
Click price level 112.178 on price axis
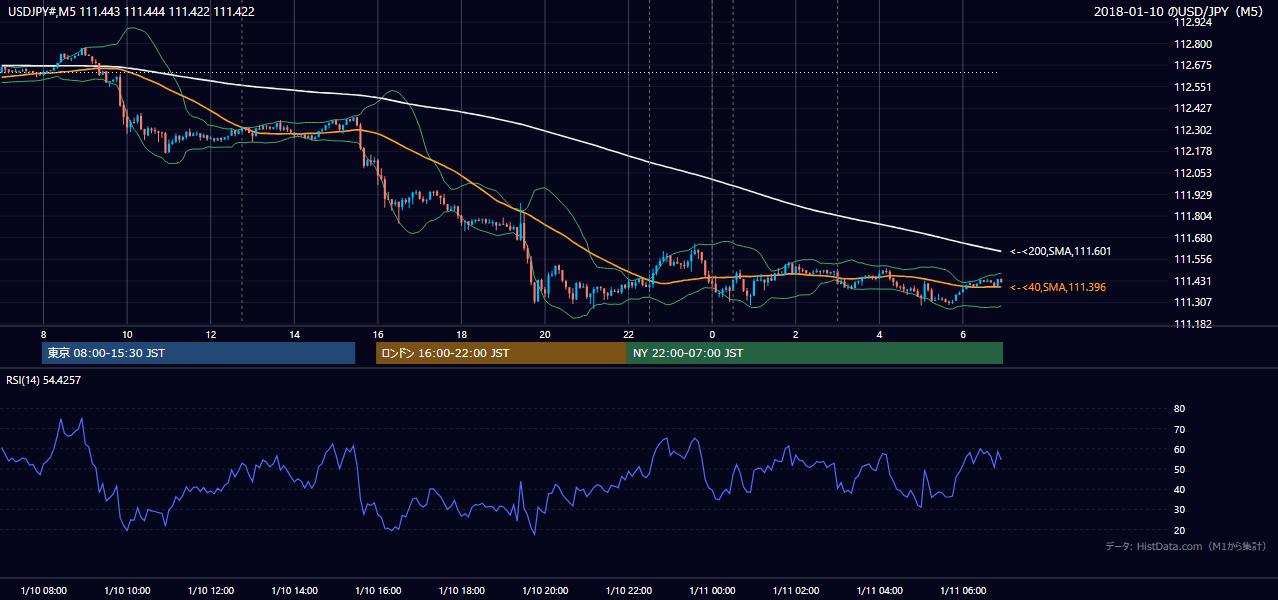tap(1192, 151)
